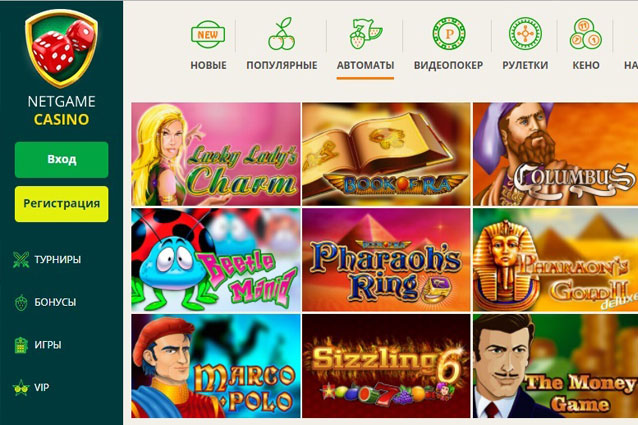Select the keno balls icon
Viewport: 638px width, 425px height.
click(586, 34)
